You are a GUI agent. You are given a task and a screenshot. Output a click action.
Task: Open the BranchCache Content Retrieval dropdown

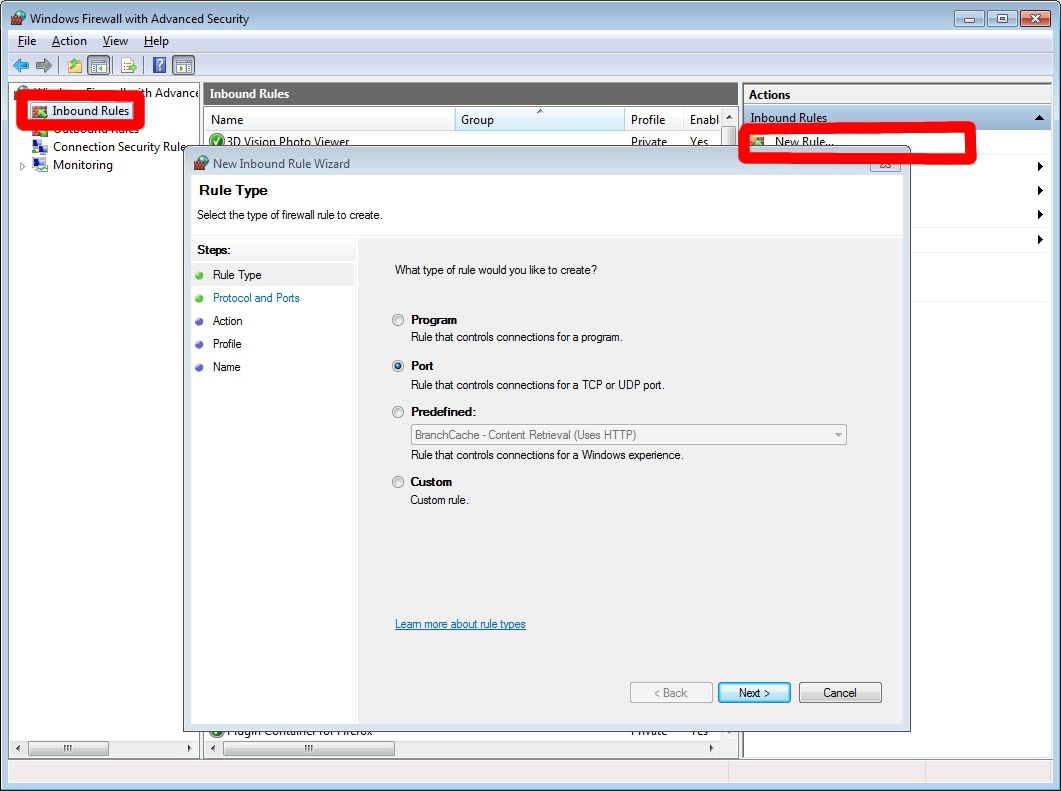629,434
